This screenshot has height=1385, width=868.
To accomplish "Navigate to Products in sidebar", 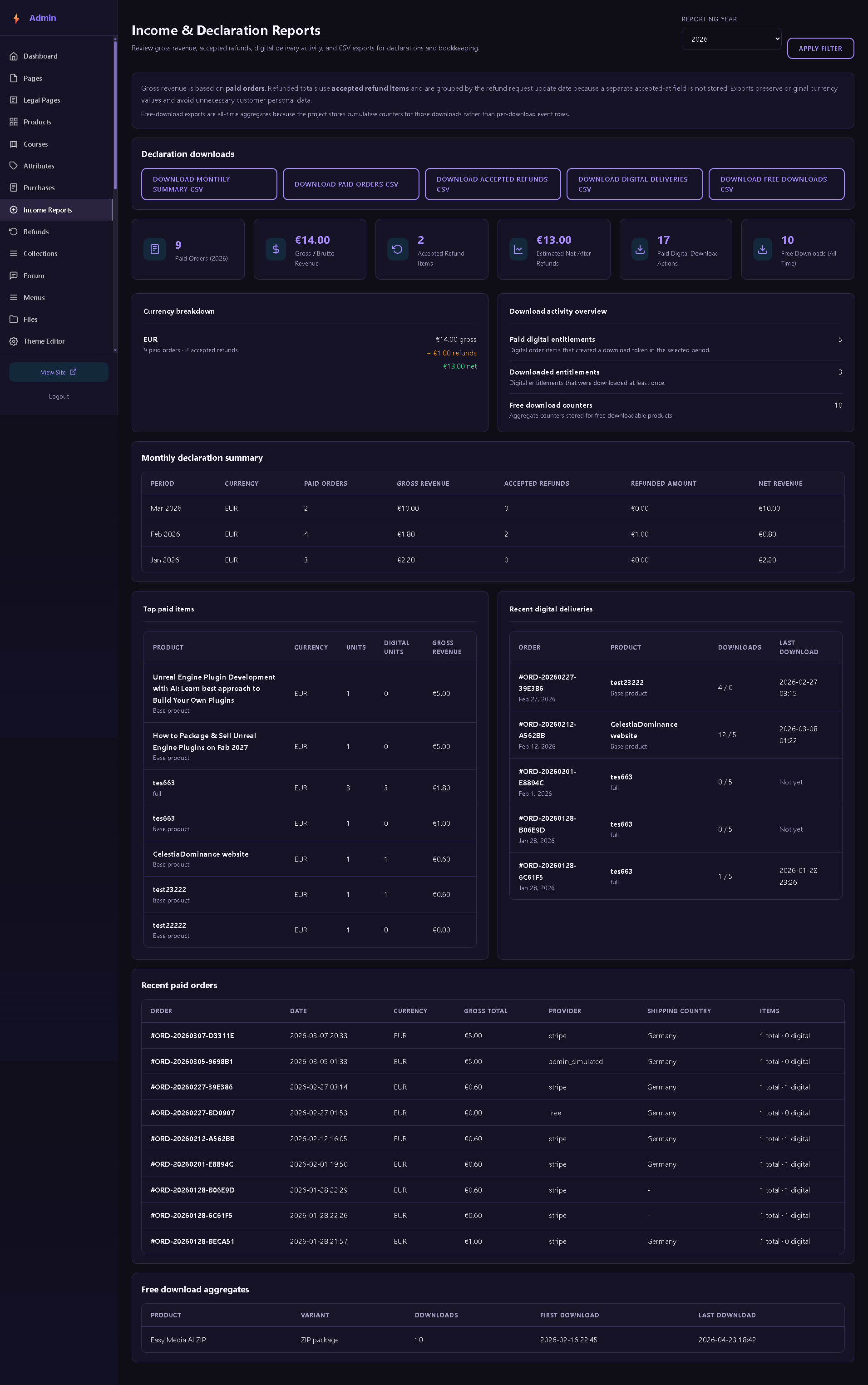I will 56,122.
